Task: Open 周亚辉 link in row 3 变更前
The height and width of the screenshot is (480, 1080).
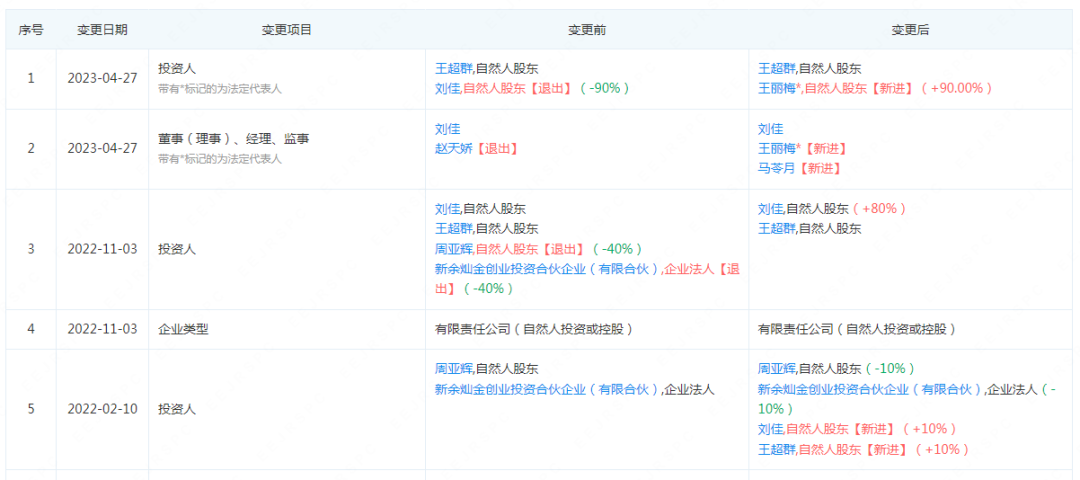Action: [x=454, y=249]
